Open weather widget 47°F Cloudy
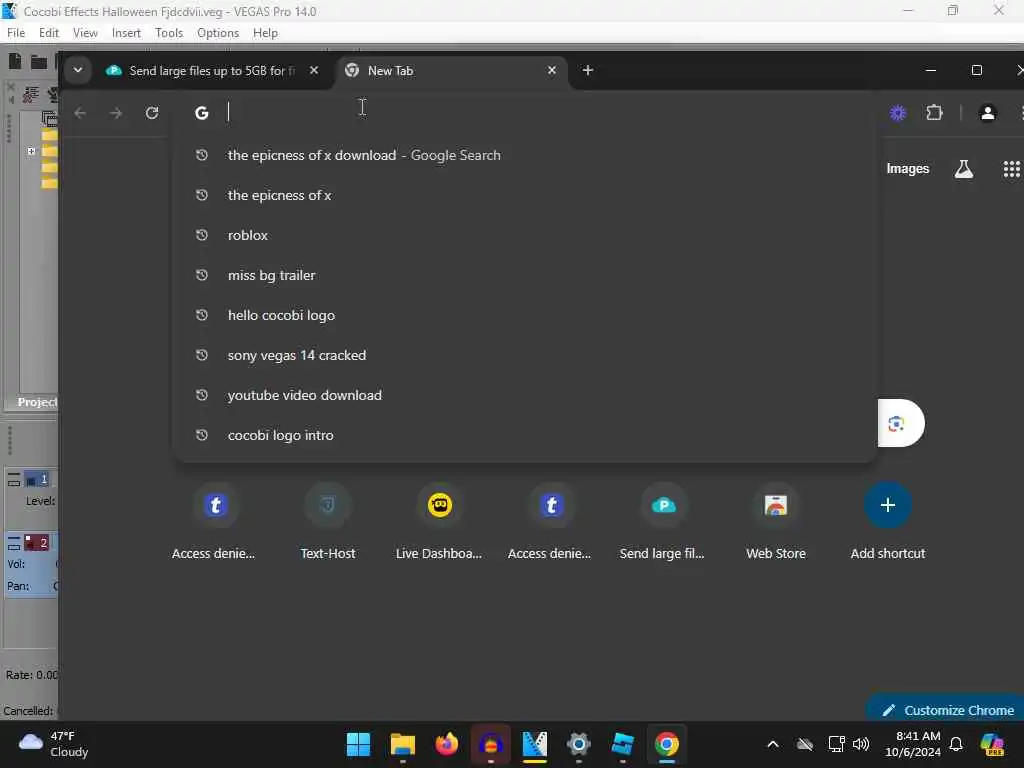 point(54,744)
